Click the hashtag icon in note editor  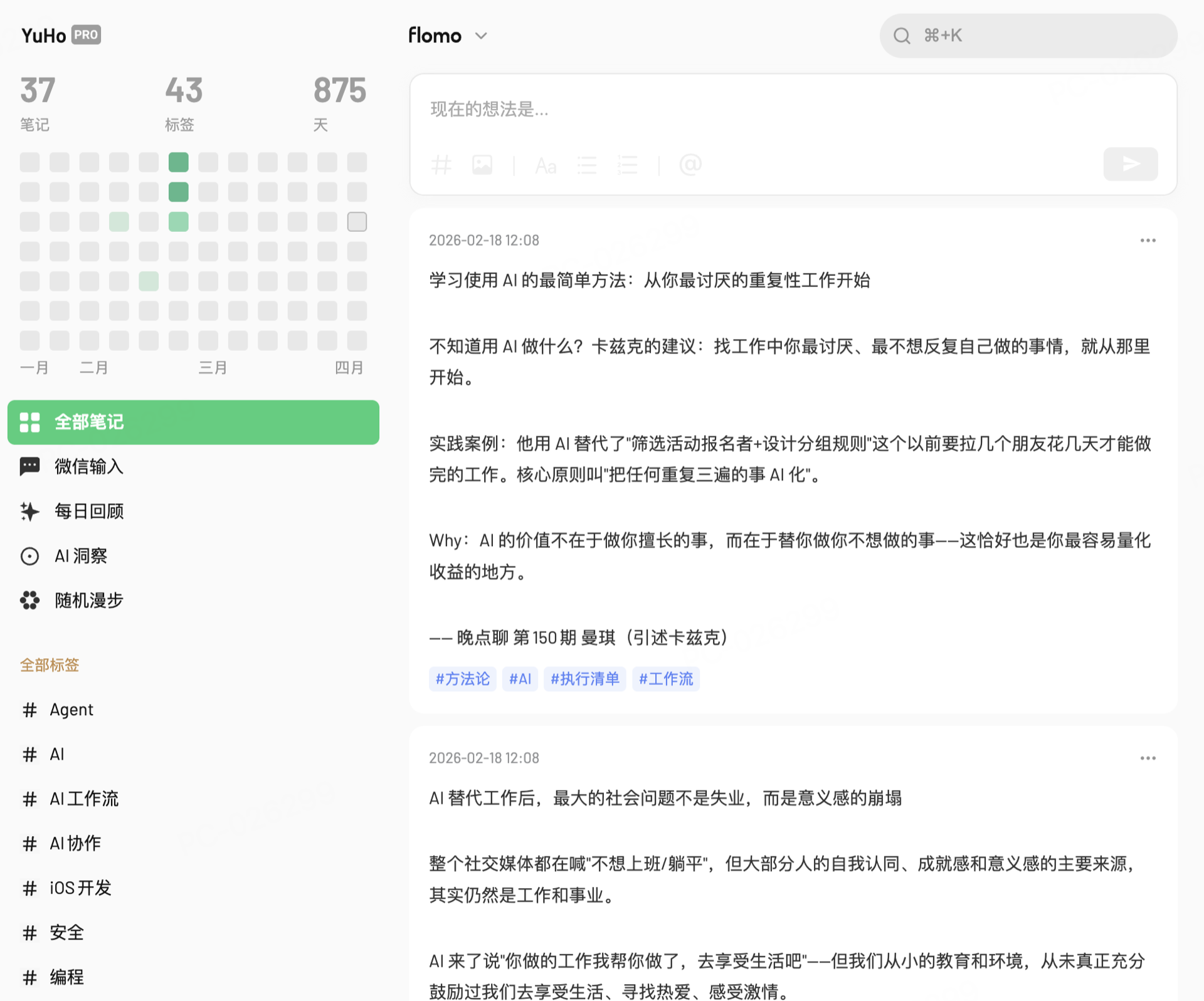point(441,165)
